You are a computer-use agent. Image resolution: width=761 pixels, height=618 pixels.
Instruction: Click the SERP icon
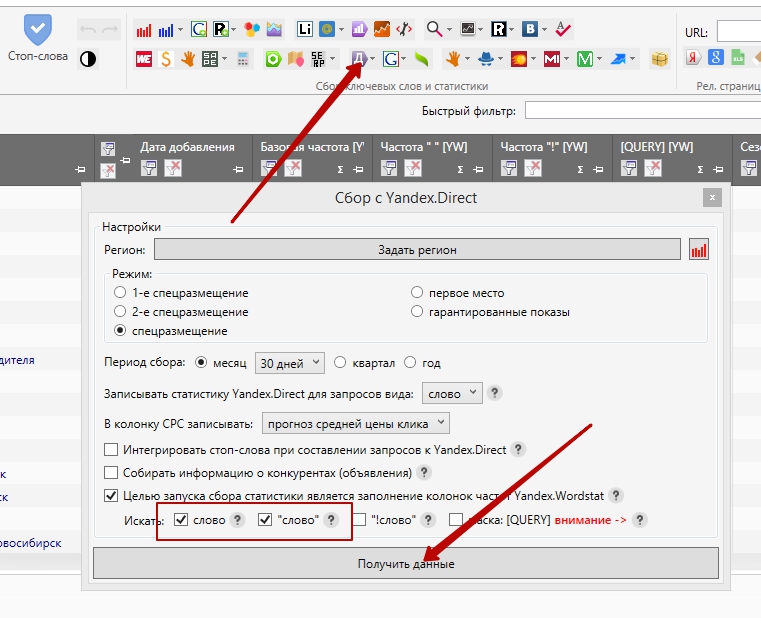[318, 59]
